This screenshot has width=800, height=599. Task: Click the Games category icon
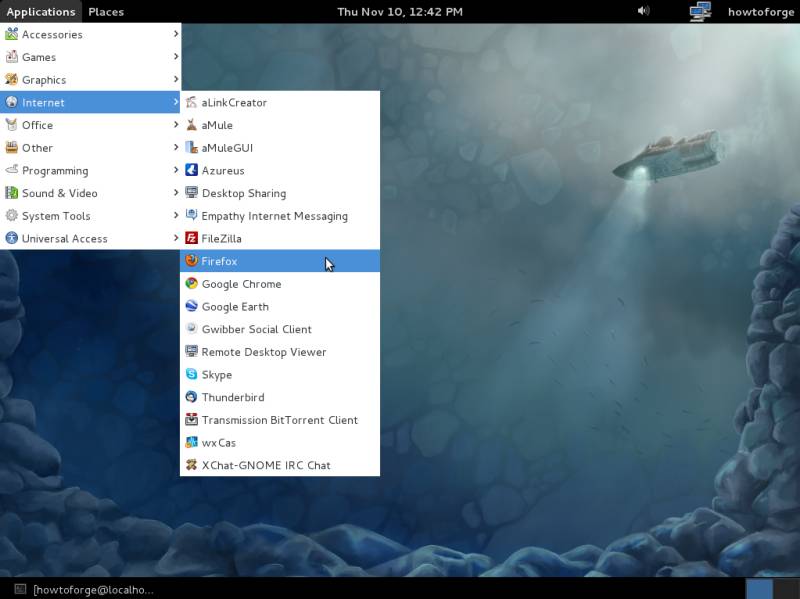pyautogui.click(x=11, y=57)
